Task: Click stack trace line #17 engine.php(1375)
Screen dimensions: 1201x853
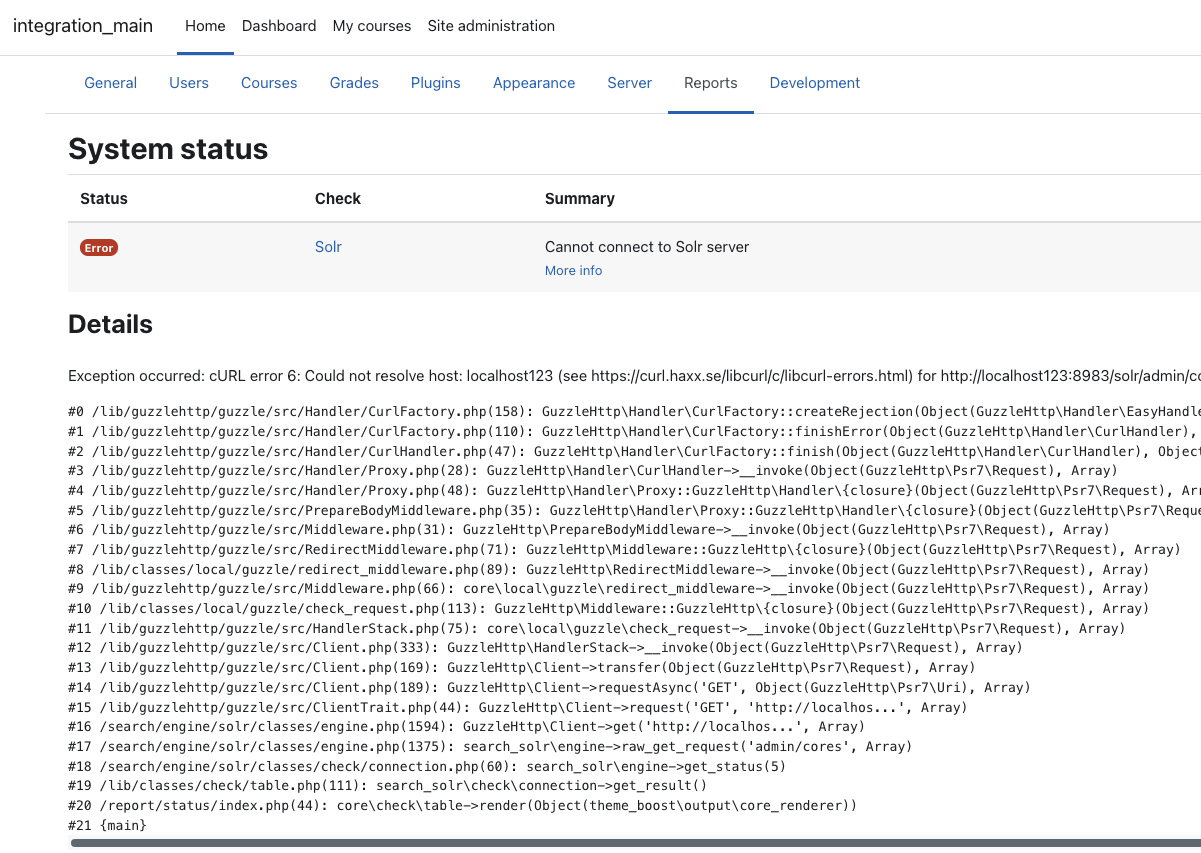Action: click(490, 746)
